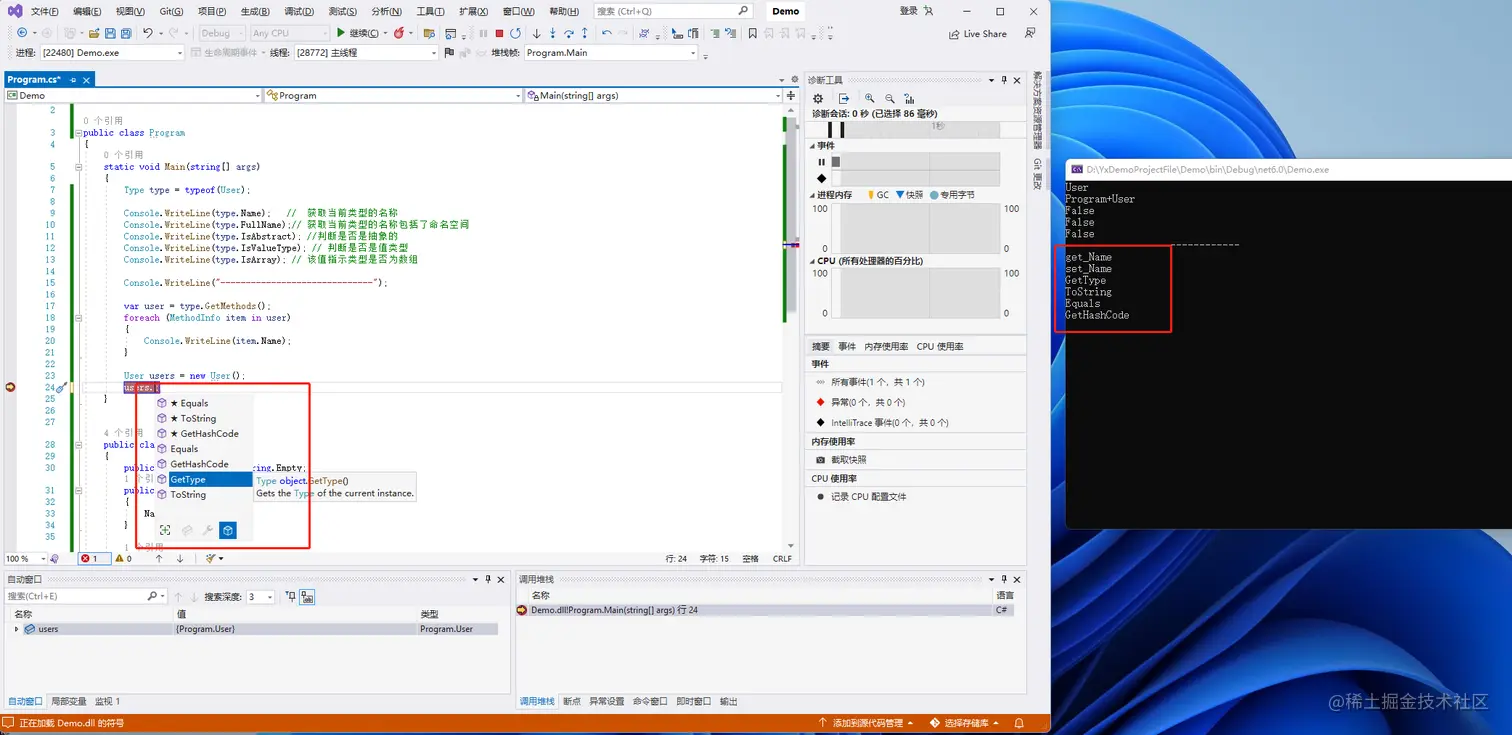Click the Zoom Out magnifier in Diagnostic Tools
The width and height of the screenshot is (1512, 735).
(x=889, y=98)
